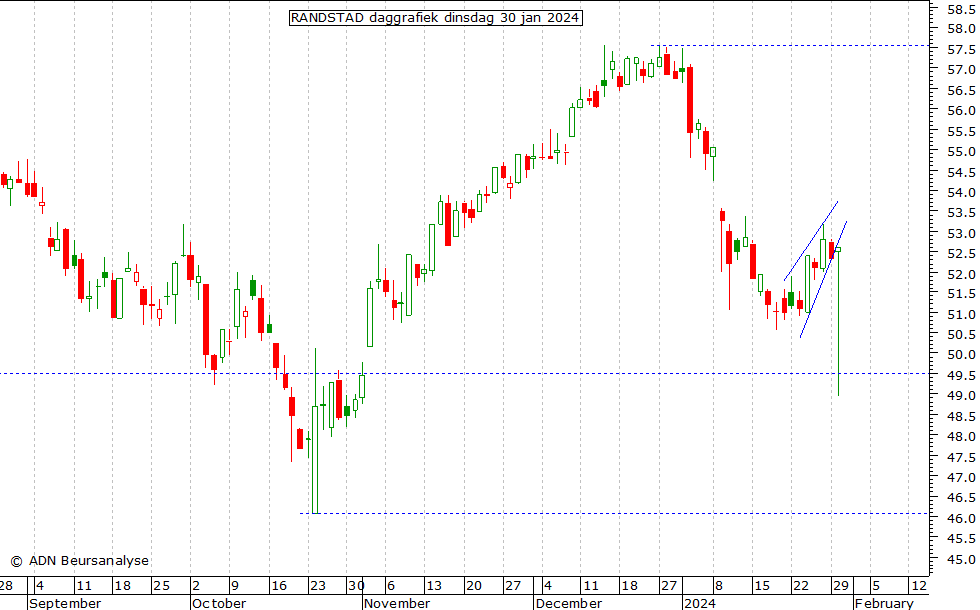Click the ADN Beursanalyse copyright text
The width and height of the screenshot is (980, 610).
(x=79, y=561)
